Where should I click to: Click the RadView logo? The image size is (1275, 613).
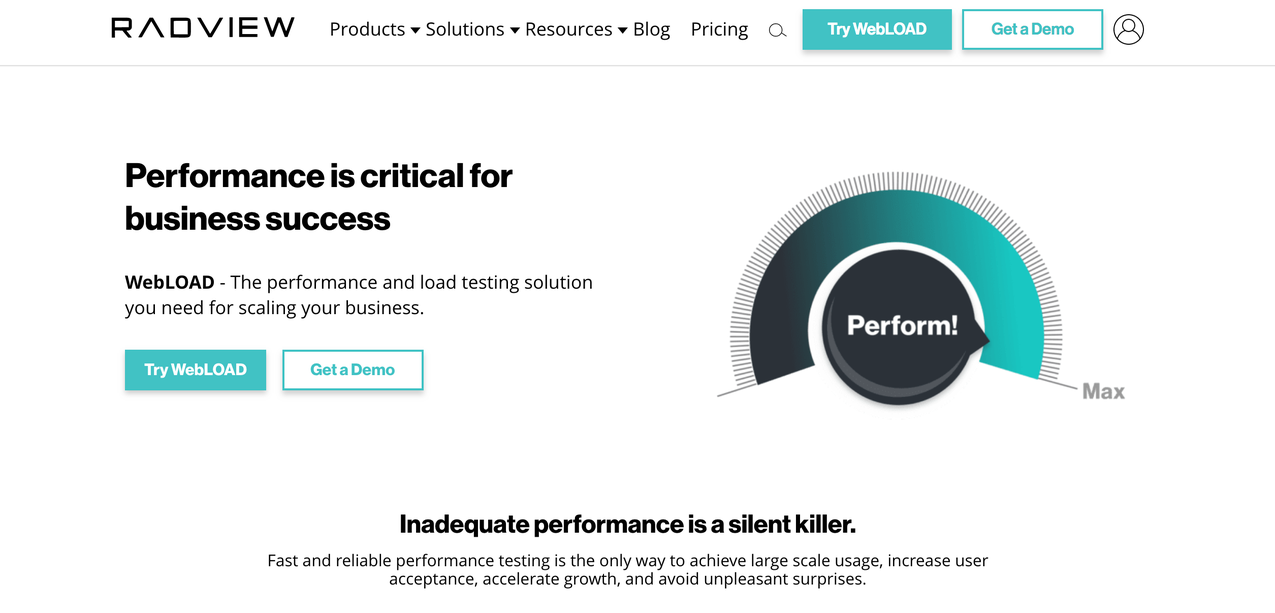click(202, 28)
